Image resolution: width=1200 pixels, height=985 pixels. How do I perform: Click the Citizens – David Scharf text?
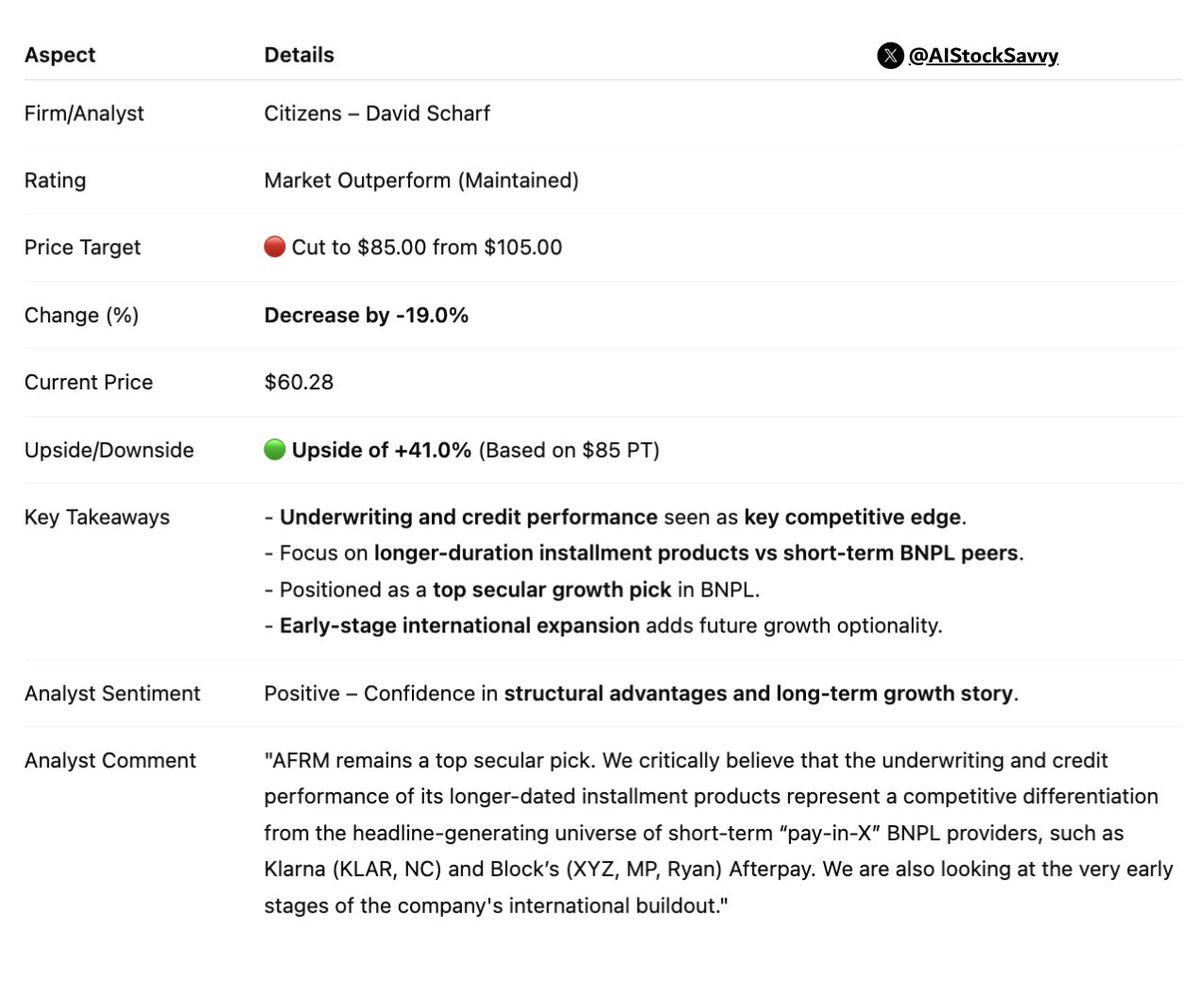(x=377, y=113)
